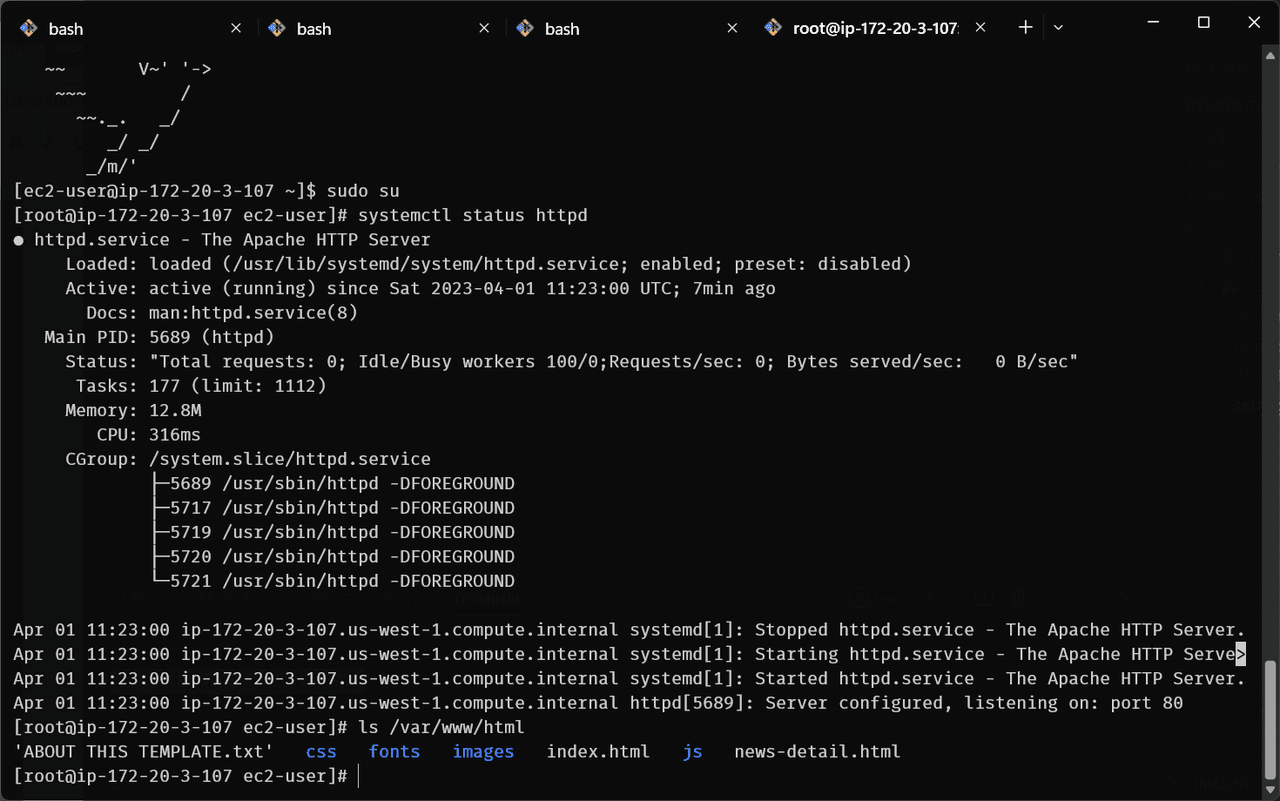The image size is (1280, 801).
Task: Switch to the first bash tab
Action: pos(132,28)
